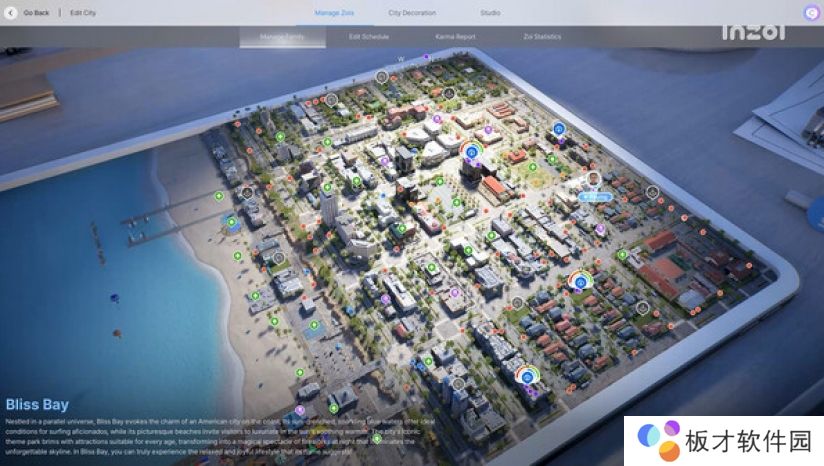Open the City Decoration tab

point(412,13)
